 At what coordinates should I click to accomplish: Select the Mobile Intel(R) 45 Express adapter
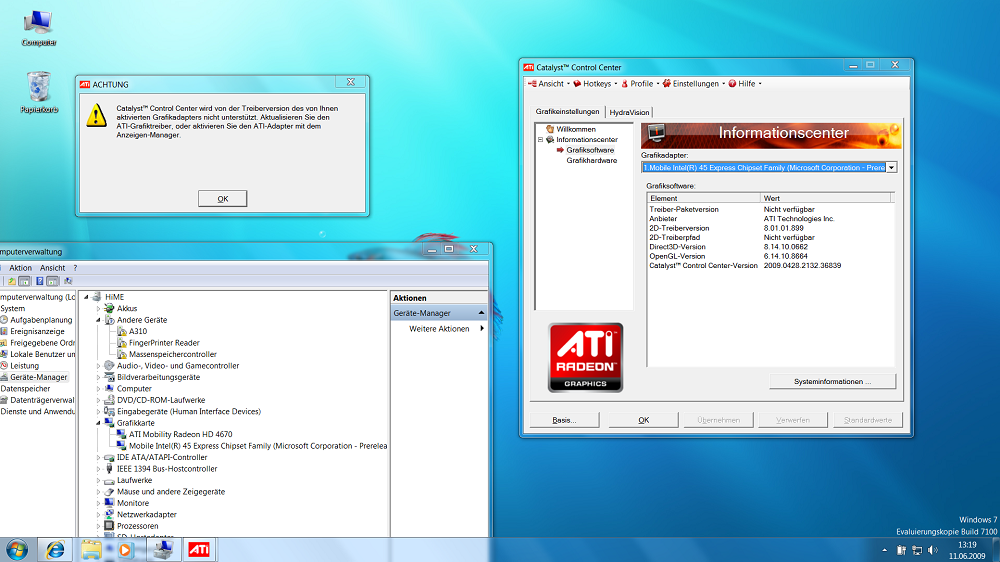coord(258,446)
